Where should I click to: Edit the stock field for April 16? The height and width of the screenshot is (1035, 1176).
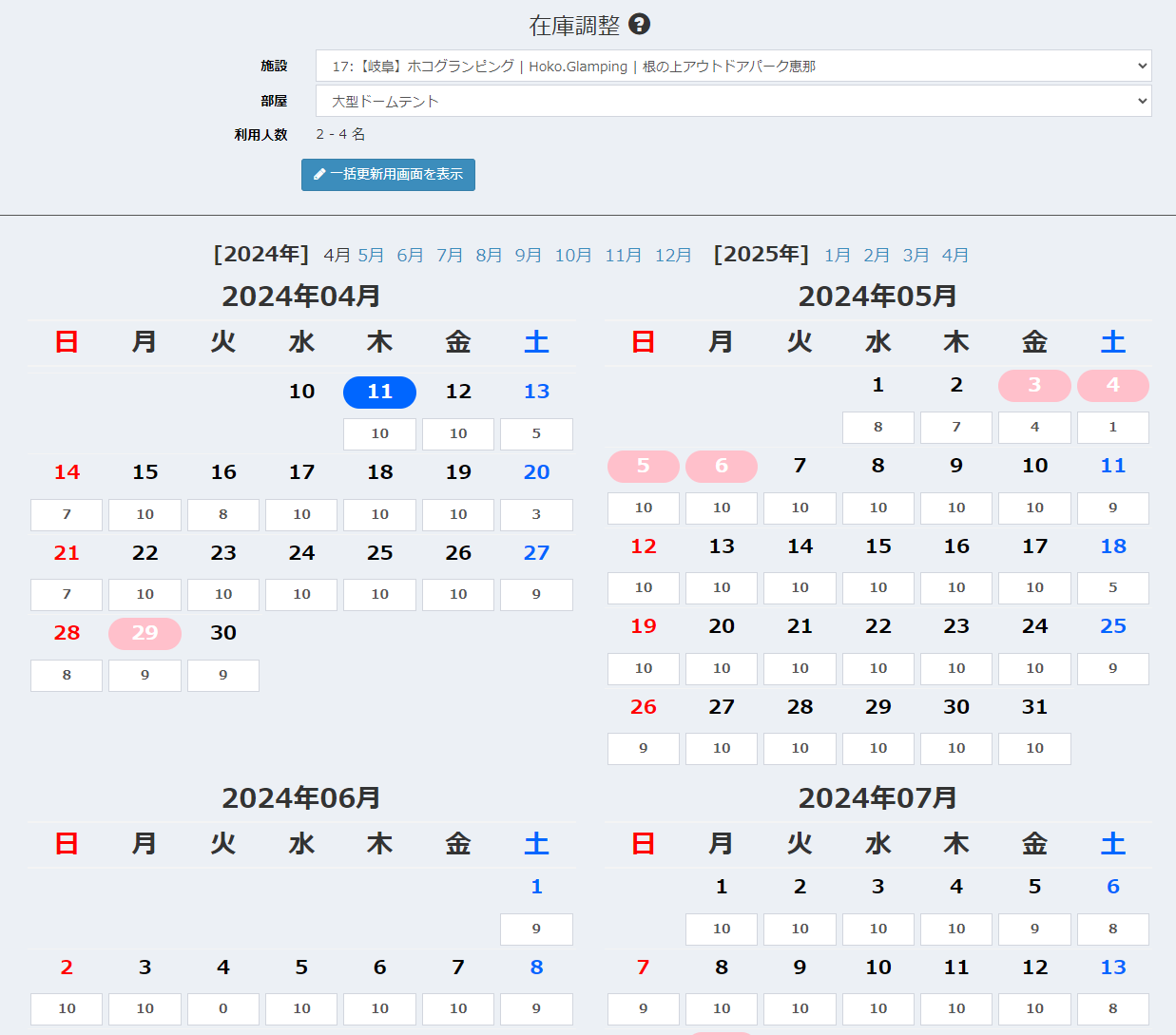click(223, 515)
